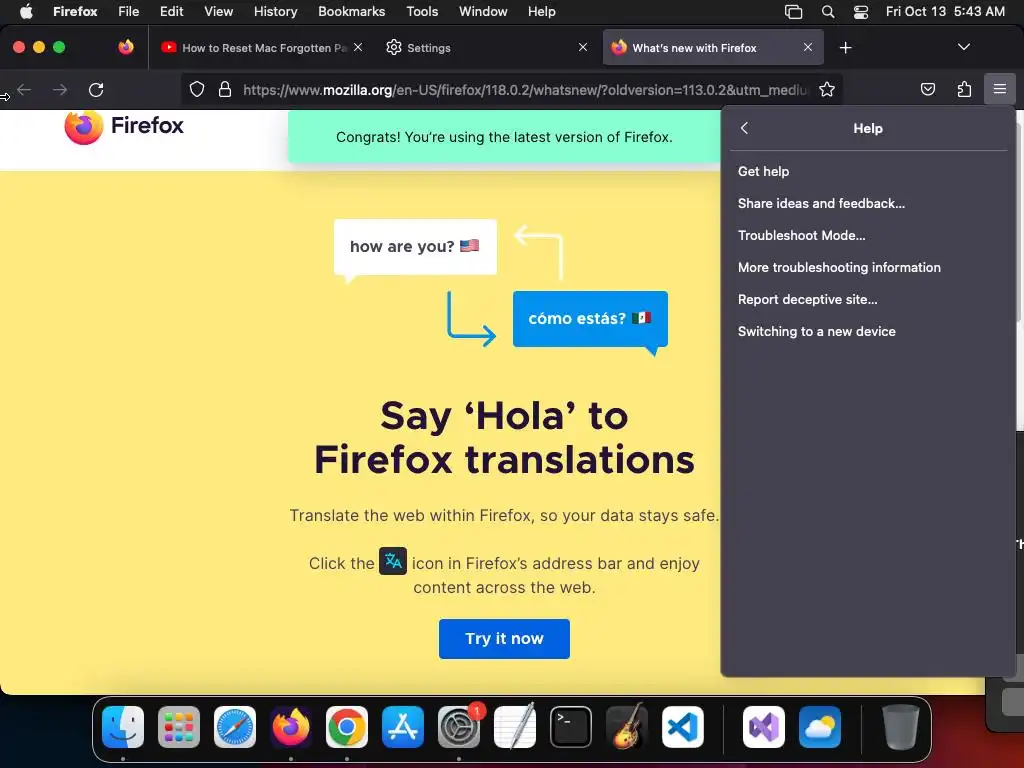Open the Bookmarks menu
1024x768 pixels.
pos(351,11)
